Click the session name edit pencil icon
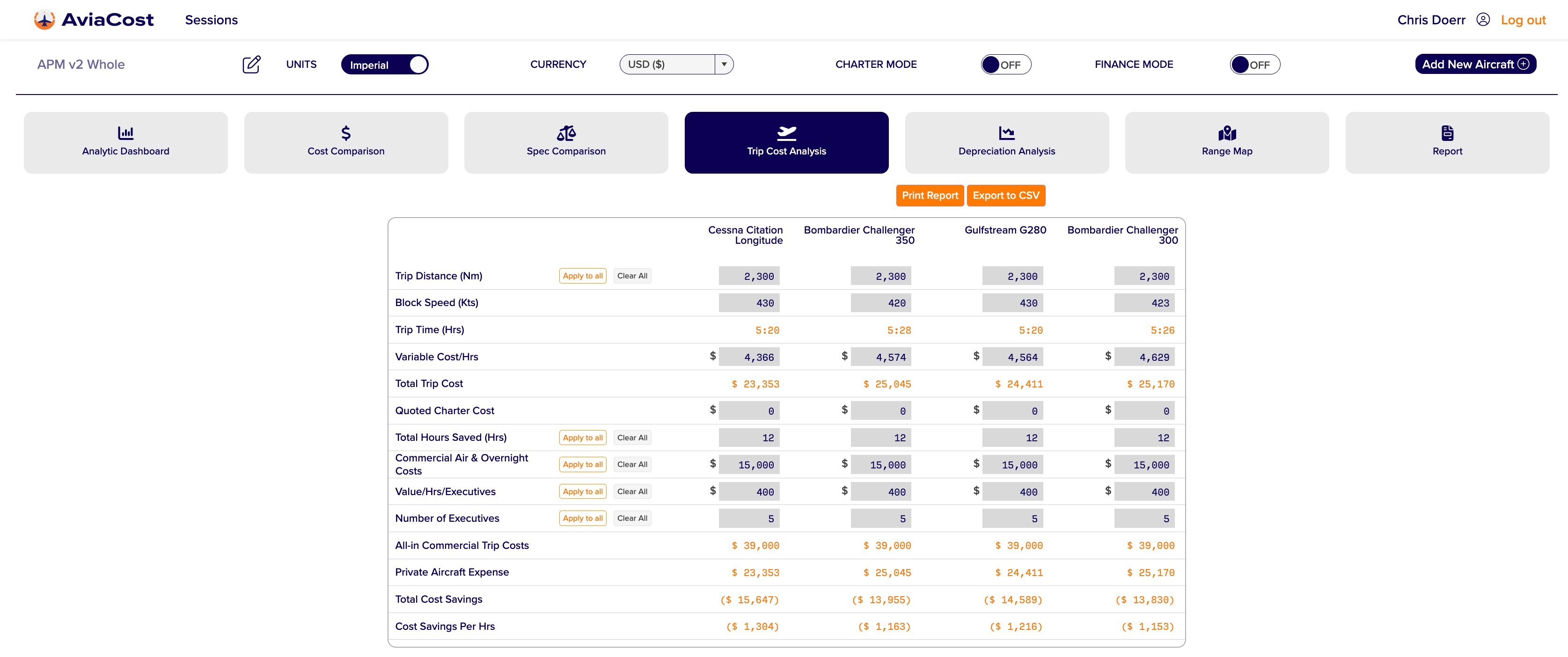1568x657 pixels. 251,64
